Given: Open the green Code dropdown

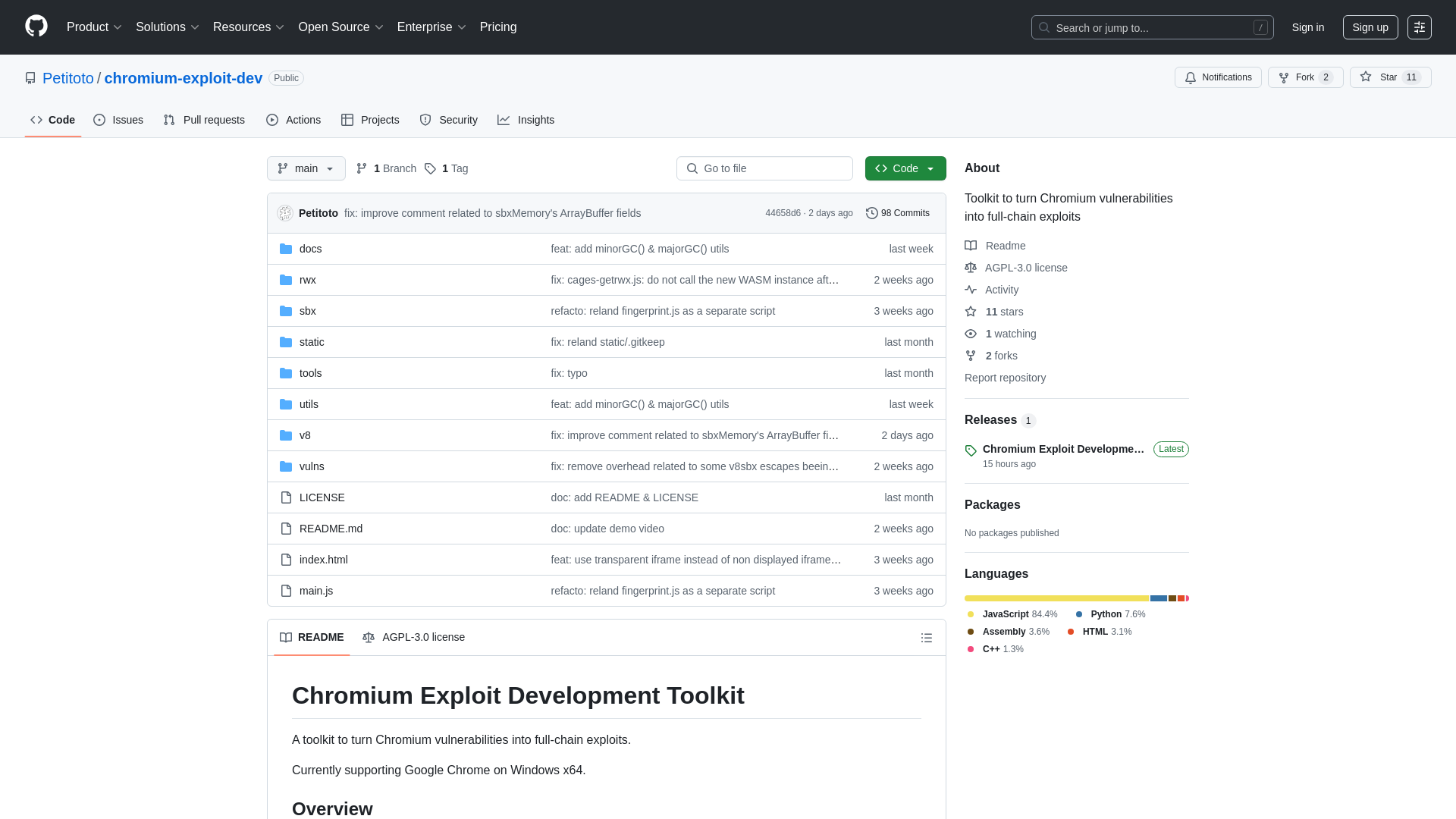Looking at the screenshot, I should point(905,168).
